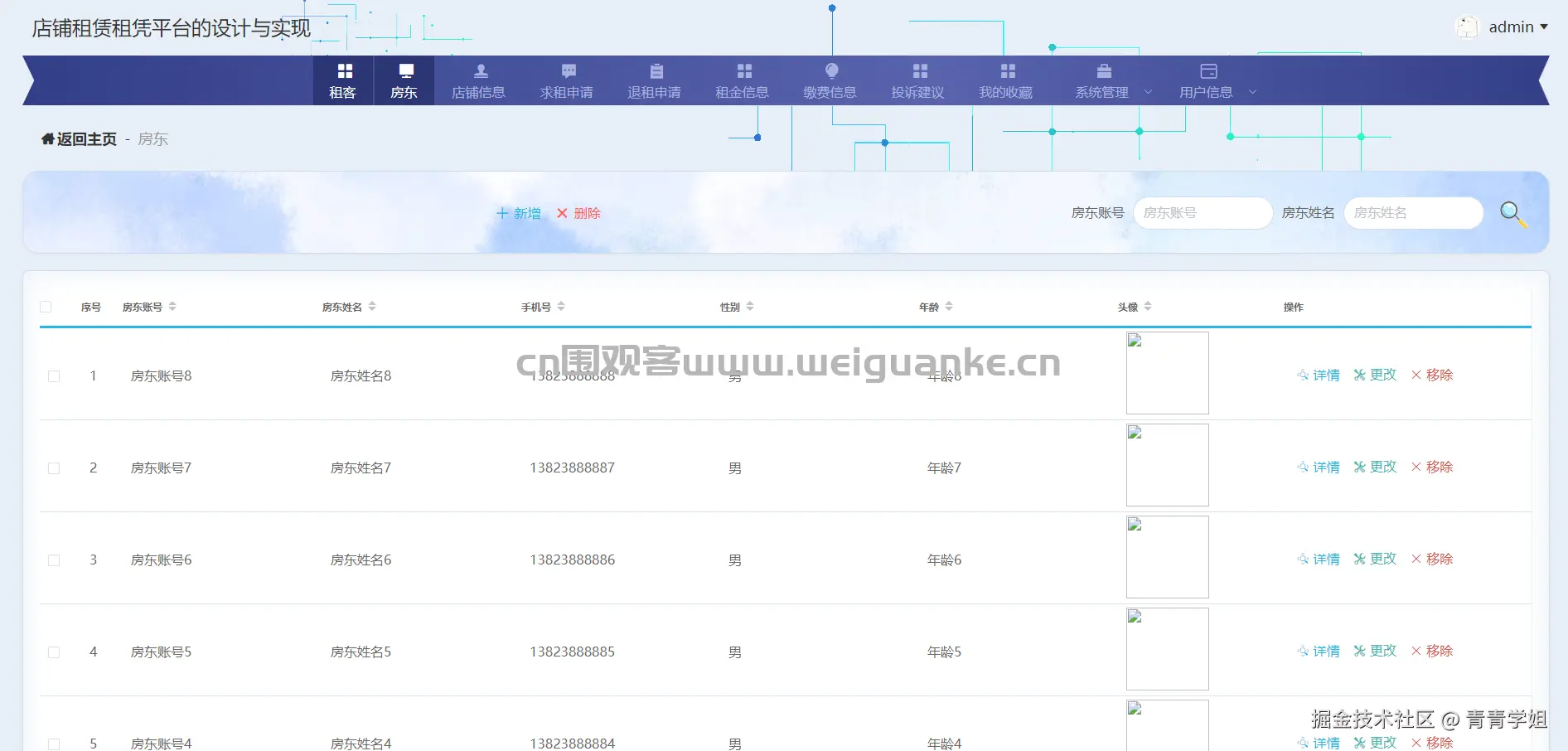This screenshot has height=751, width=1568.
Task: Go to the 租金信息 menu label
Action: click(x=742, y=93)
